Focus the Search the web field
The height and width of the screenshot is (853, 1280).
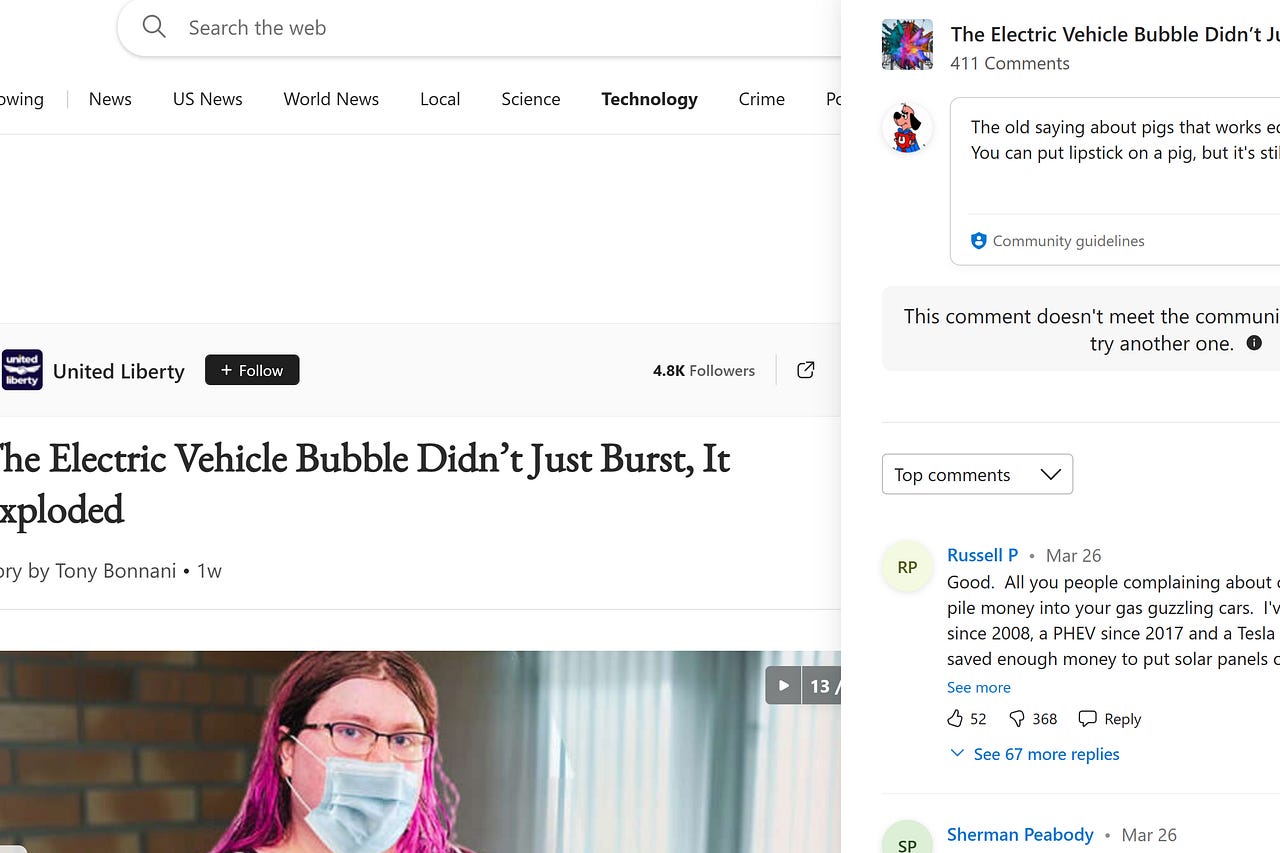[480, 28]
